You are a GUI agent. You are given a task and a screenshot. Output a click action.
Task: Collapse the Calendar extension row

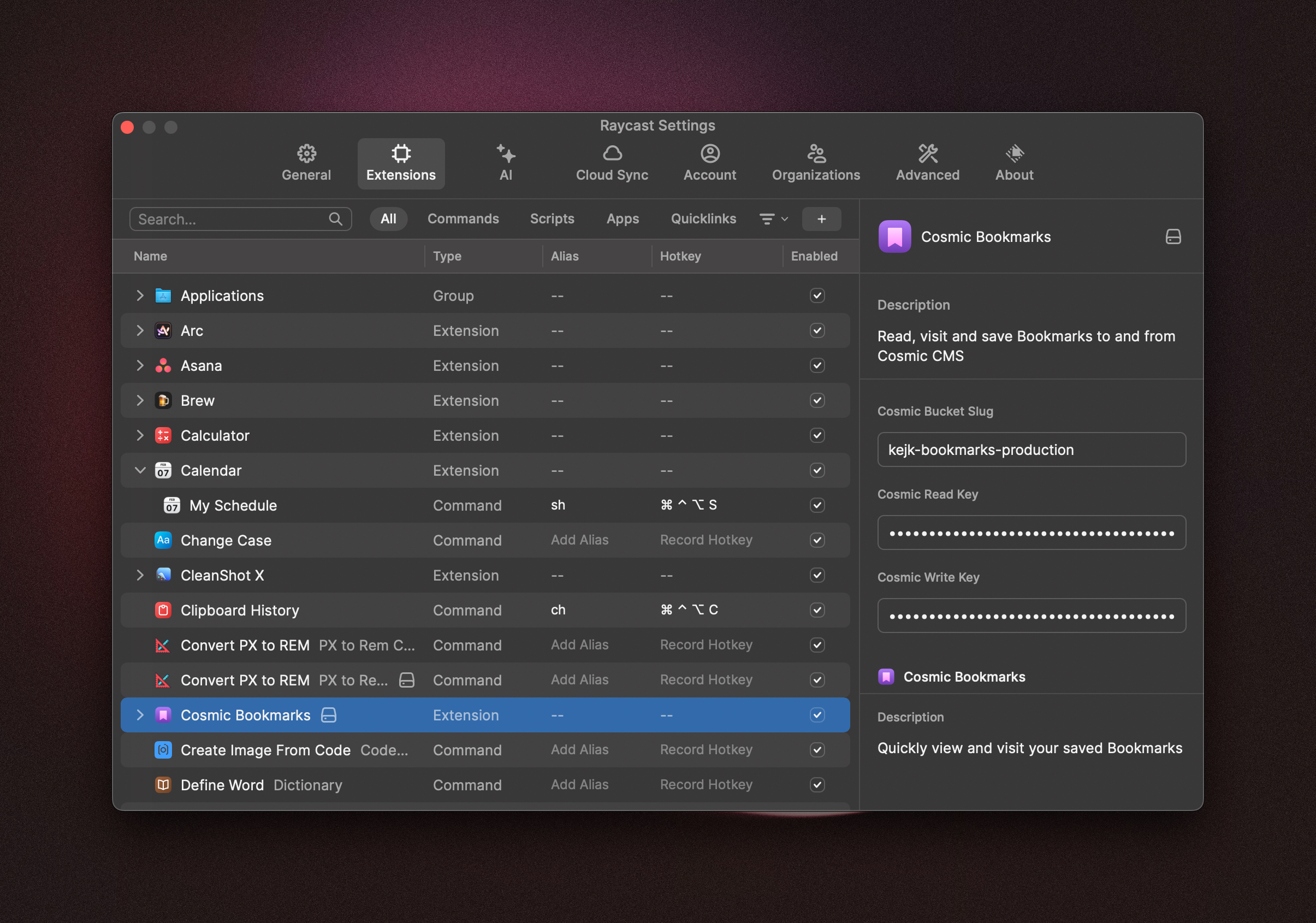[140, 470]
